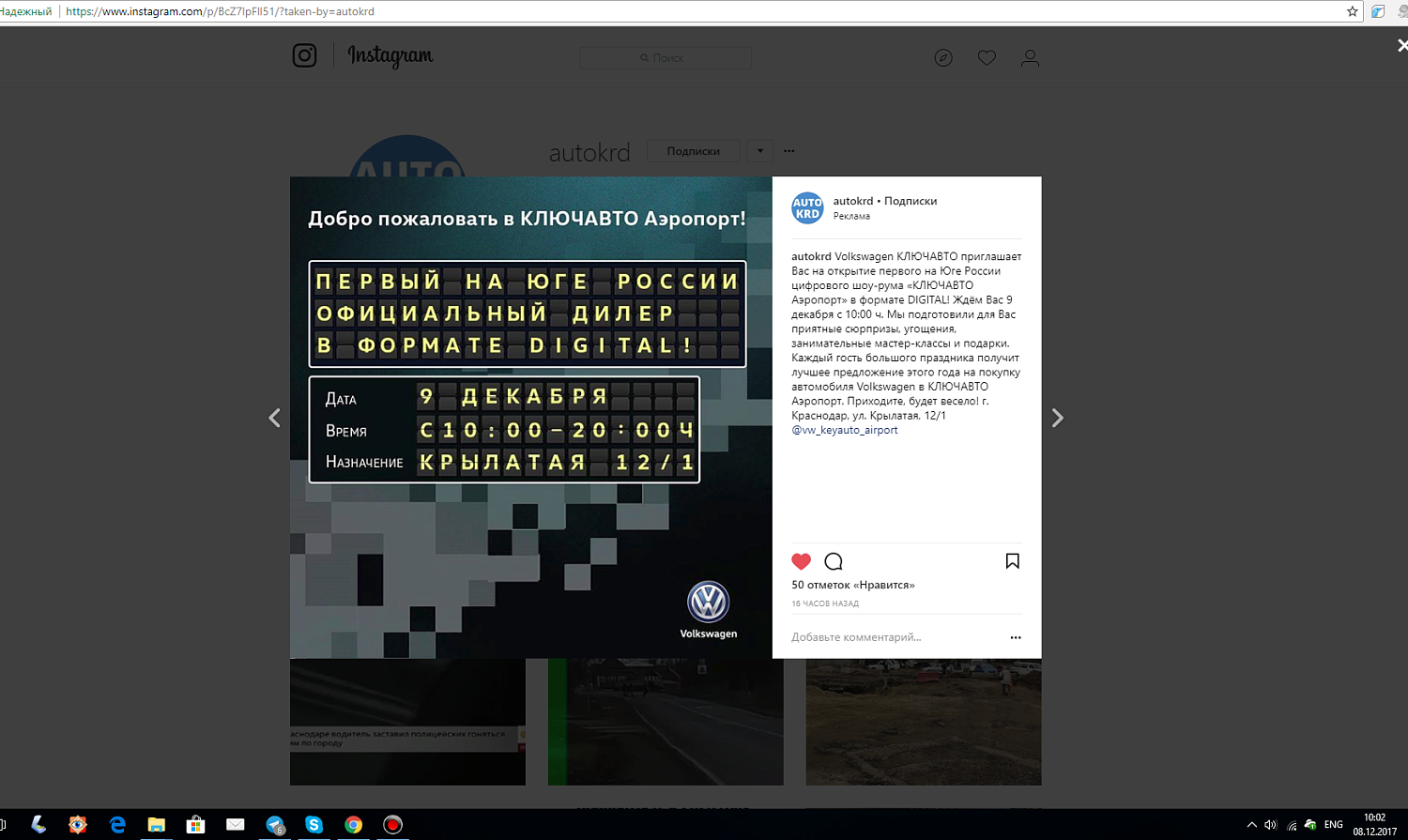
Task: Go to previous post with left arrow
Action: tap(274, 418)
